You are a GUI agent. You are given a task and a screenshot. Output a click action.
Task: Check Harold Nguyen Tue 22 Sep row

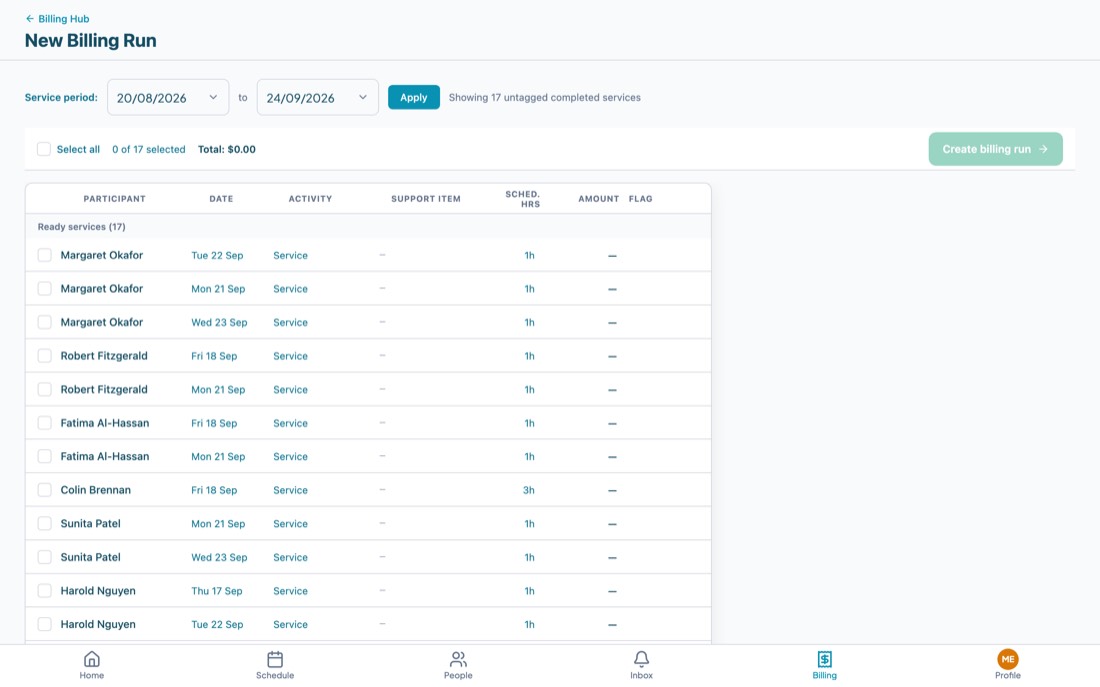(44, 624)
